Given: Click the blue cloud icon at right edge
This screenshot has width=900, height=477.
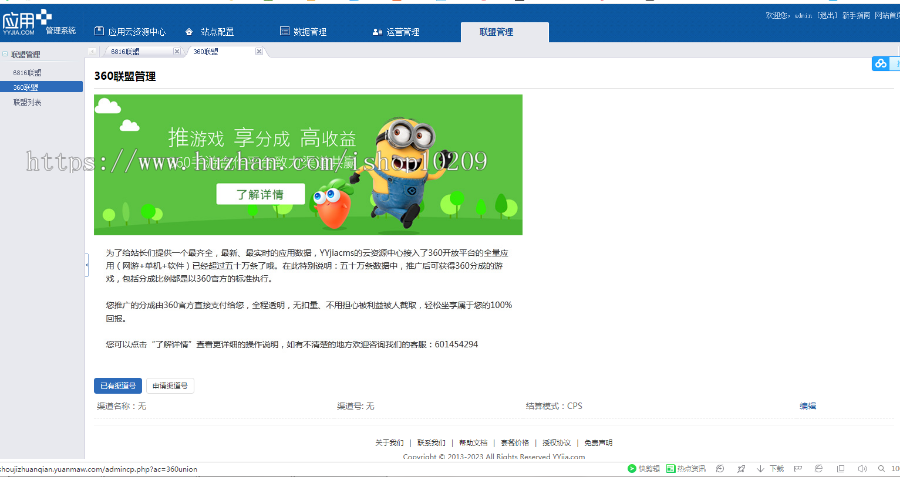Looking at the screenshot, I should [x=880, y=64].
